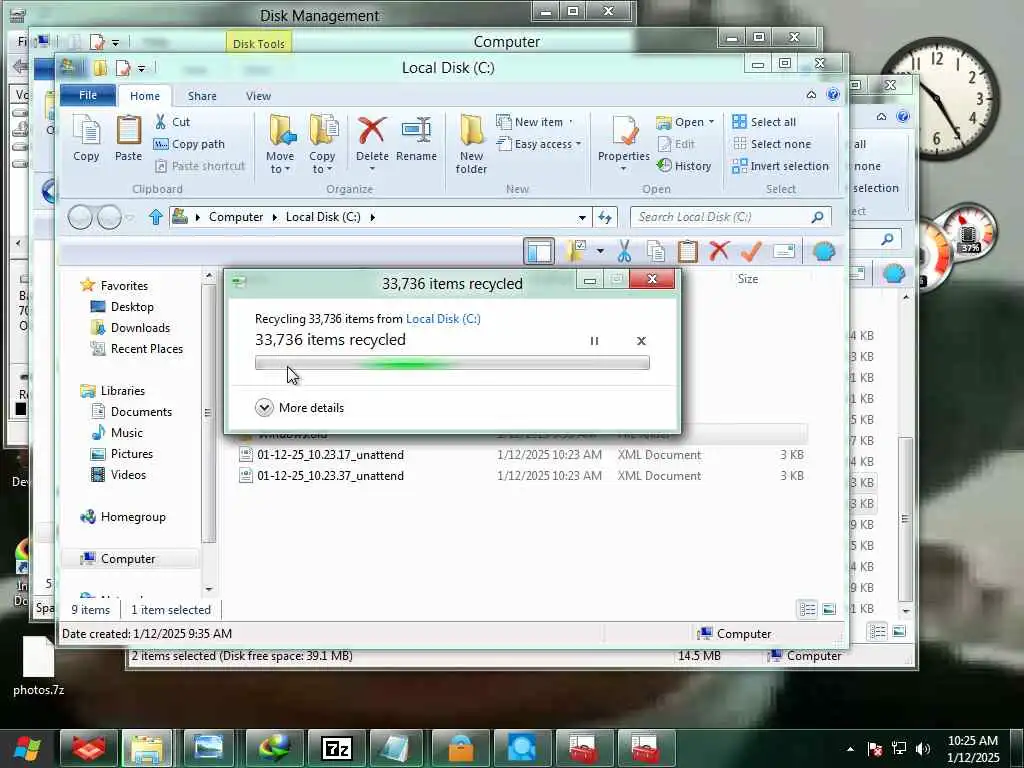
Task: Cancel the recycling operation with X
Action: pyautogui.click(x=641, y=341)
